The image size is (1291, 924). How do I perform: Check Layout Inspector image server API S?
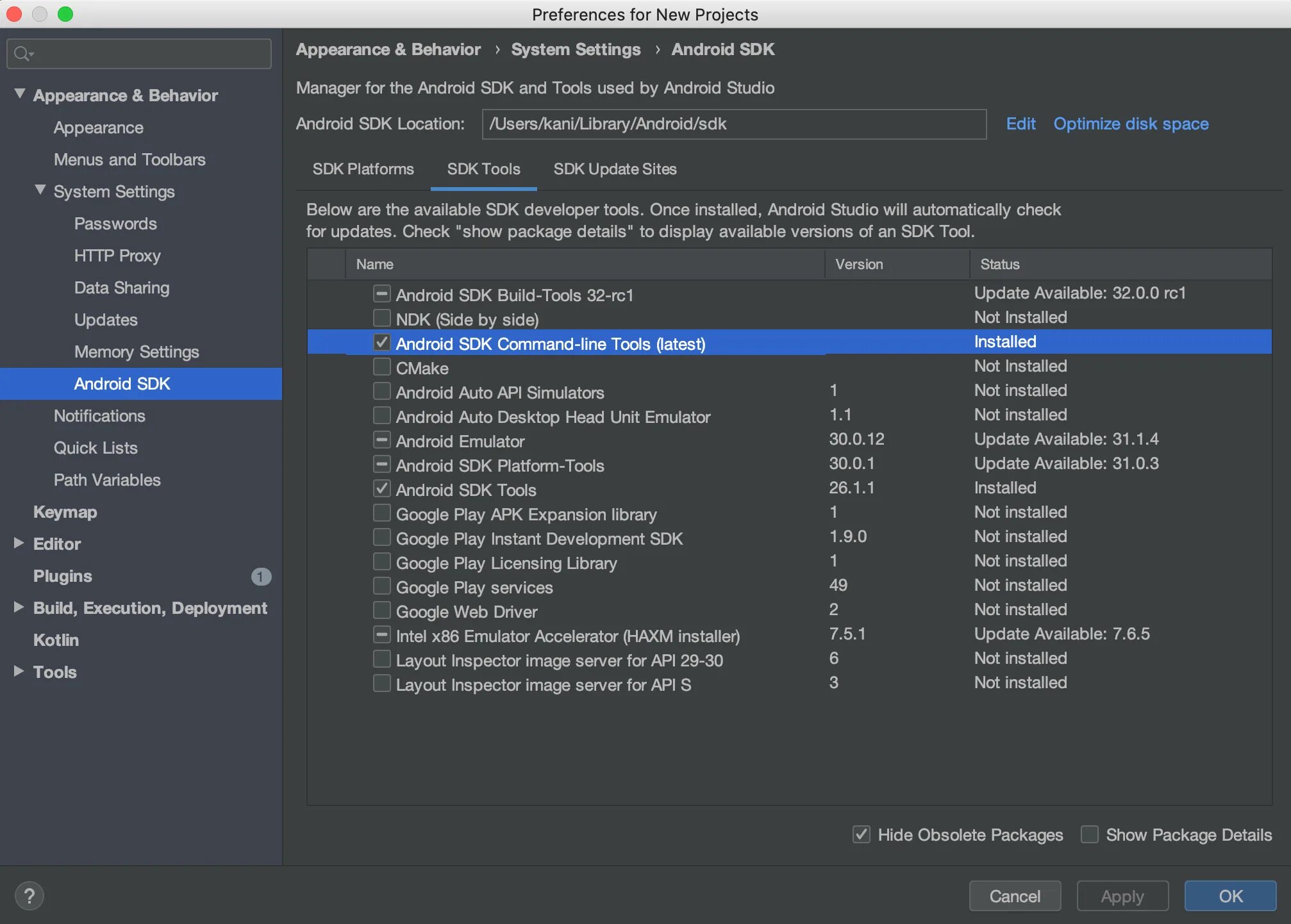tap(382, 684)
